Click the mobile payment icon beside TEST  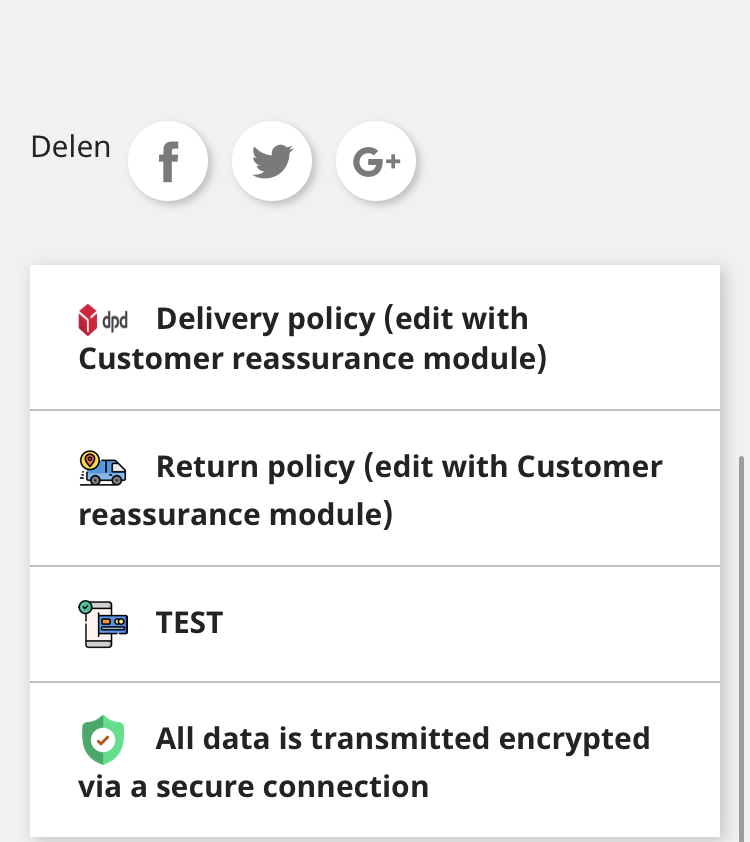pos(103,623)
